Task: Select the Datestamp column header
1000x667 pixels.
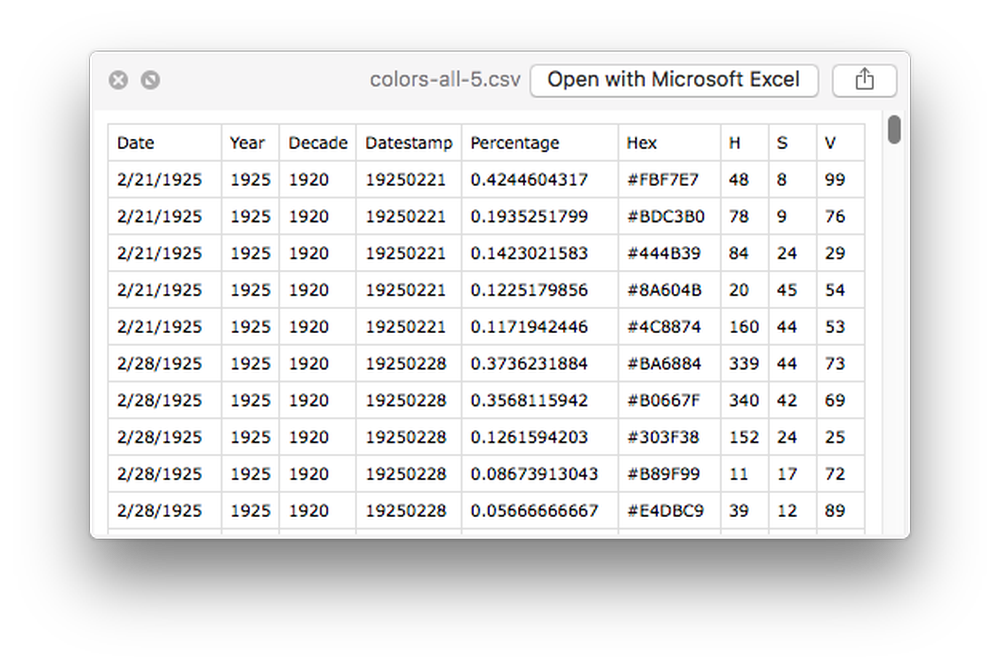Action: (409, 143)
